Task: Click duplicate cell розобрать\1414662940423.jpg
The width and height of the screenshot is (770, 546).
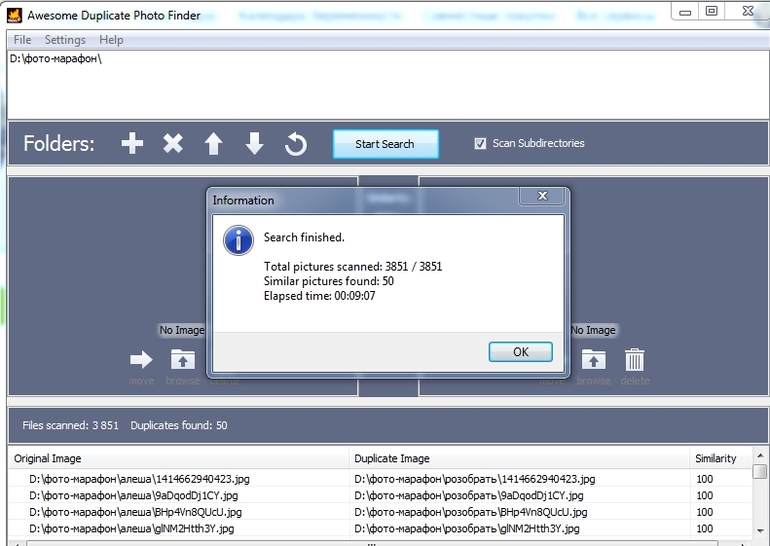Action: coord(474,479)
